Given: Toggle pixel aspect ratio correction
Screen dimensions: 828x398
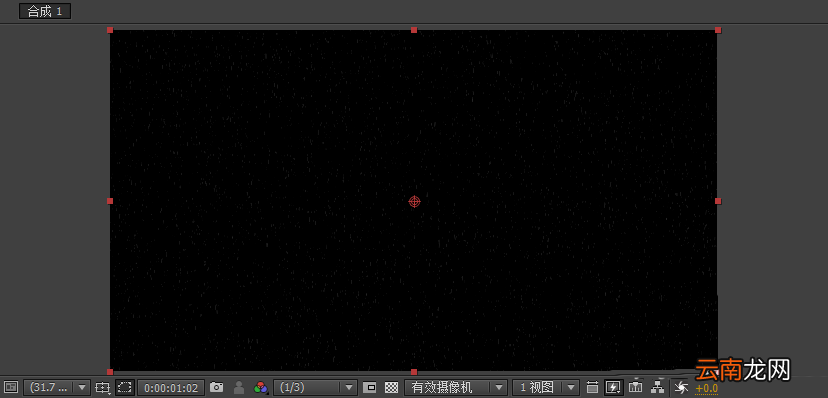Looking at the screenshot, I should tap(593, 387).
